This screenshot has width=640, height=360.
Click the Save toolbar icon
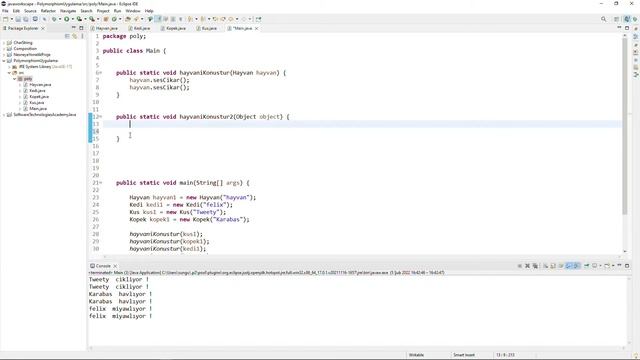(x=18, y=19)
